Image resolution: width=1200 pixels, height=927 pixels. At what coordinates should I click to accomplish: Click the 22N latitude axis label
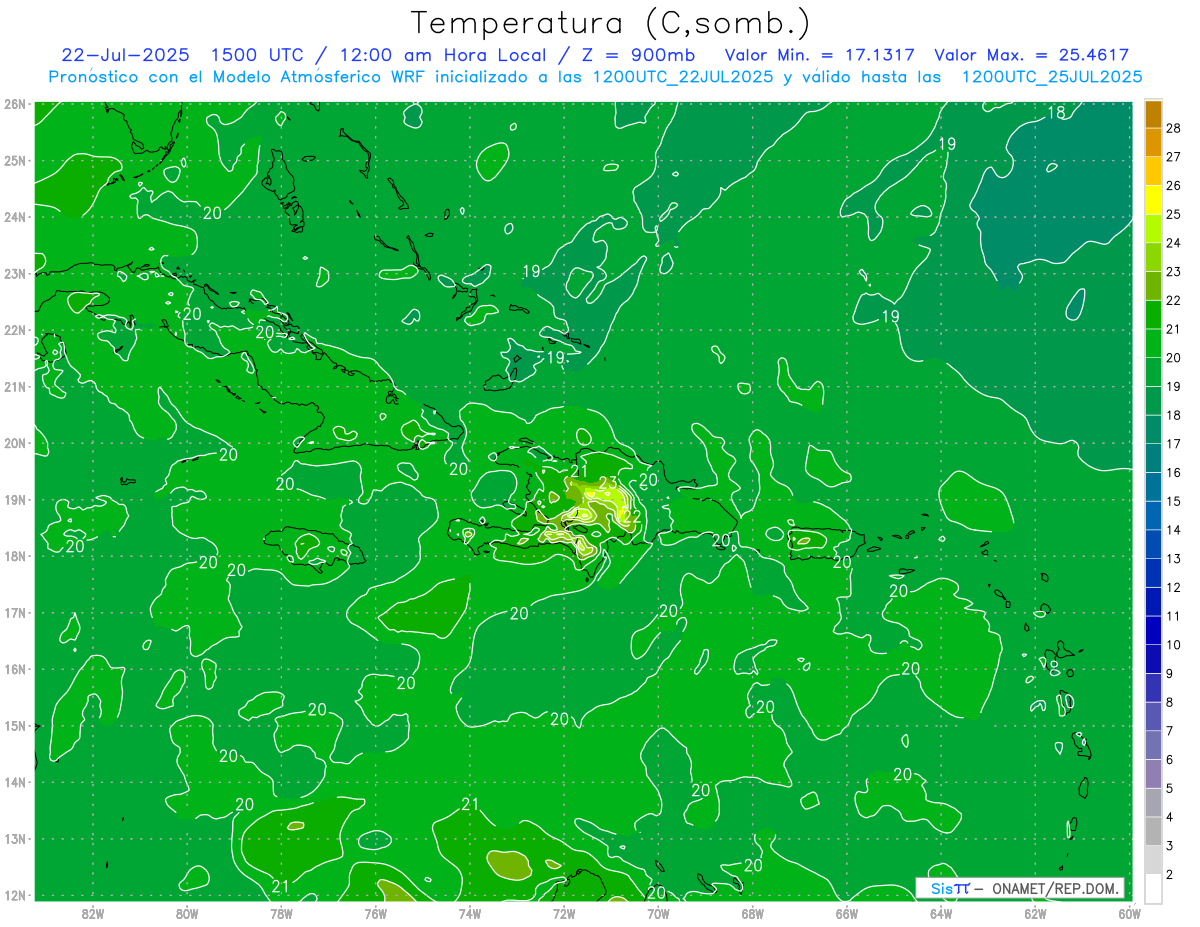(x=14, y=330)
